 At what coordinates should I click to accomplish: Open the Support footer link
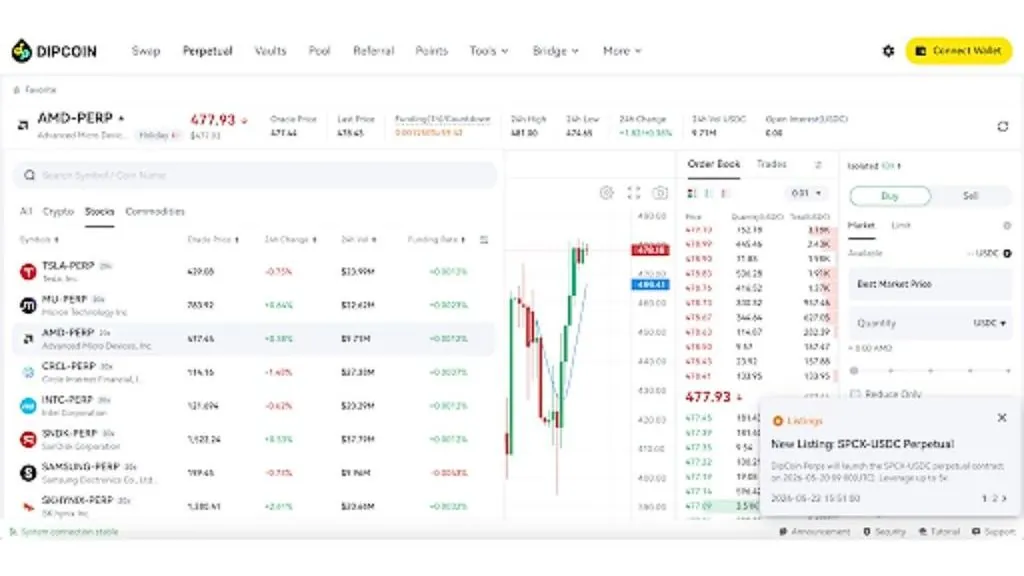994,532
